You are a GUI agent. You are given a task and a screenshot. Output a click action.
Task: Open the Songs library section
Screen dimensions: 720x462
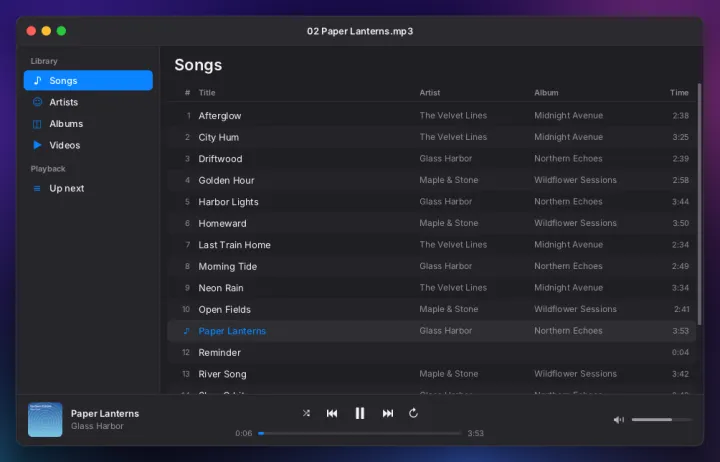pos(88,80)
